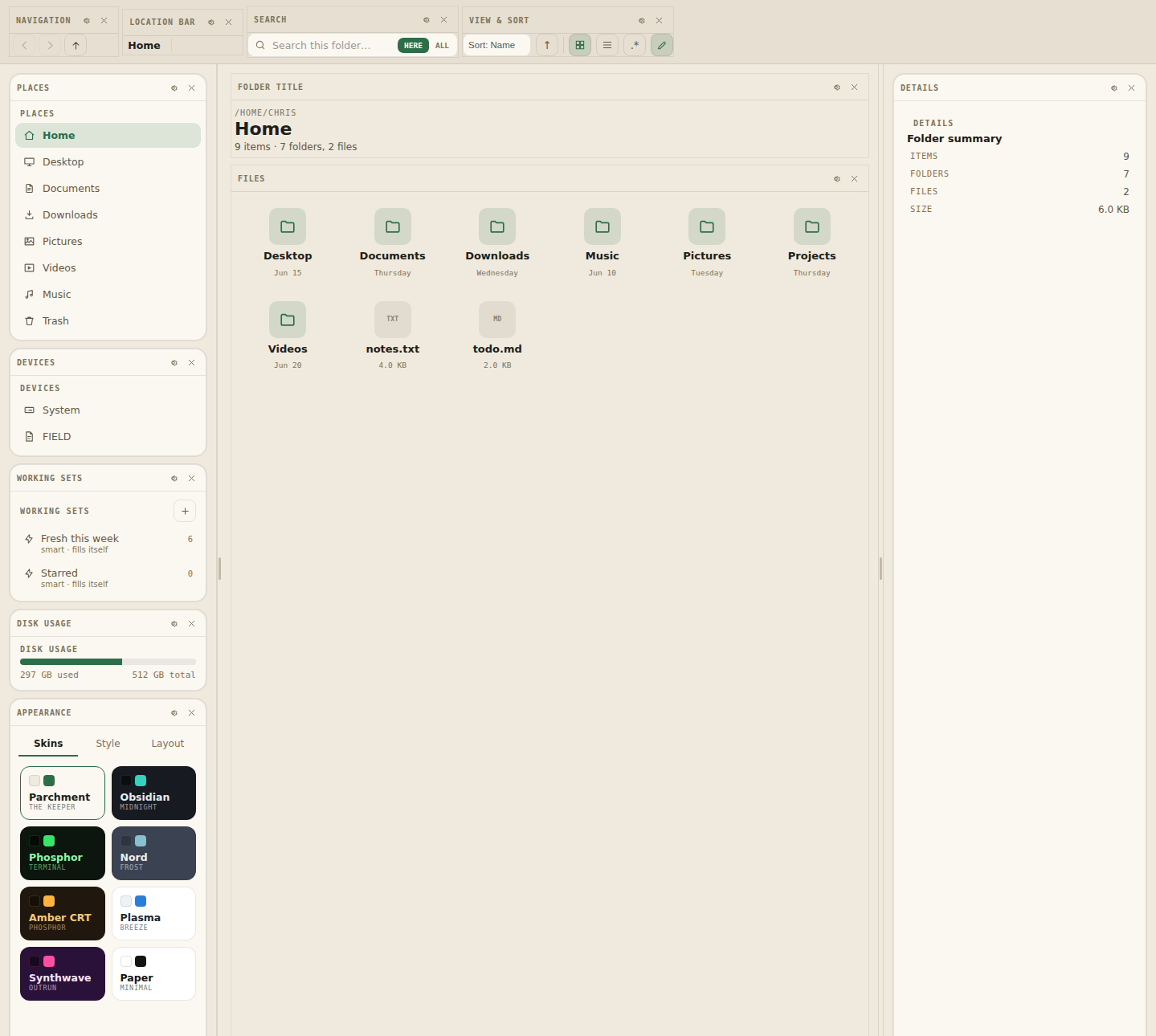
Task: Select the Downloads folder in Files
Action: click(497, 243)
